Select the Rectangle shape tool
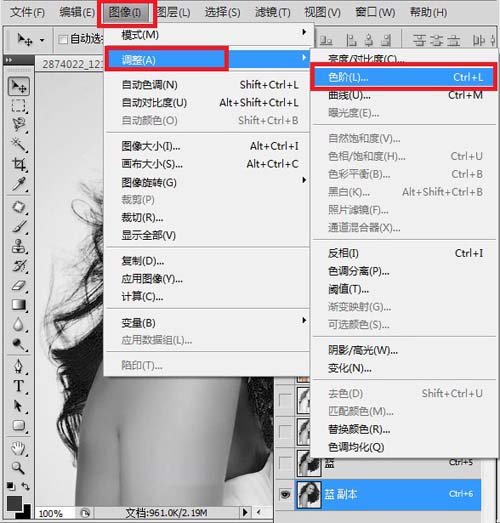 point(19,425)
